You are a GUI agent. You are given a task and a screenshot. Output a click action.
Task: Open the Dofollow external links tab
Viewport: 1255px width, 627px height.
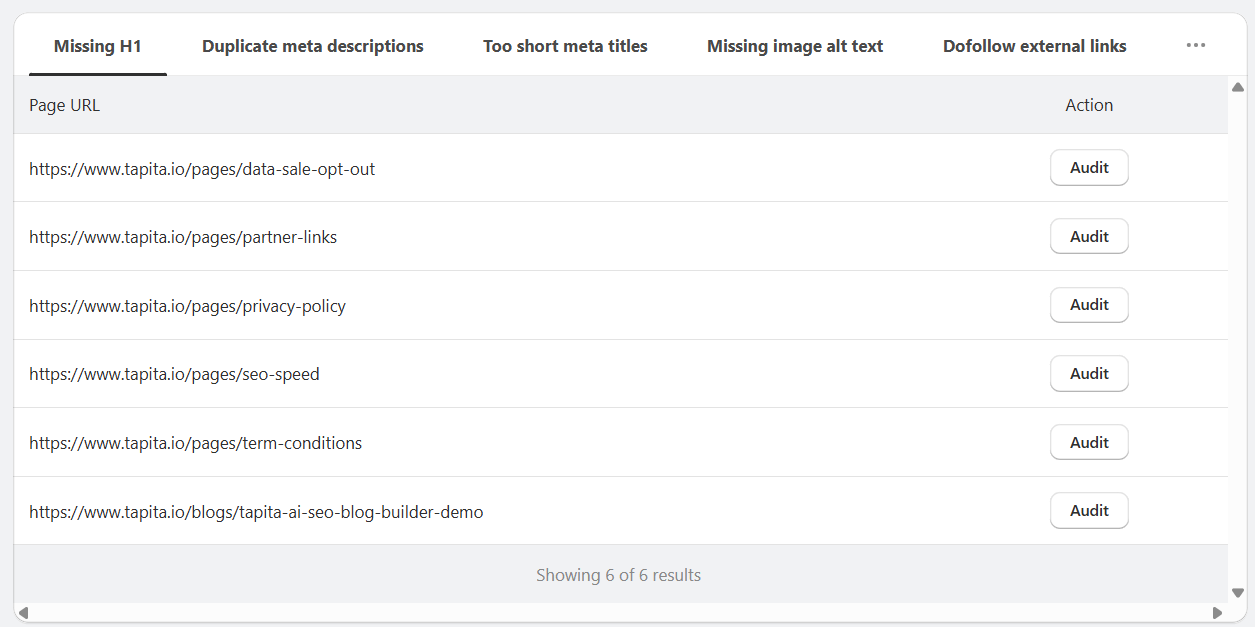click(x=1034, y=45)
